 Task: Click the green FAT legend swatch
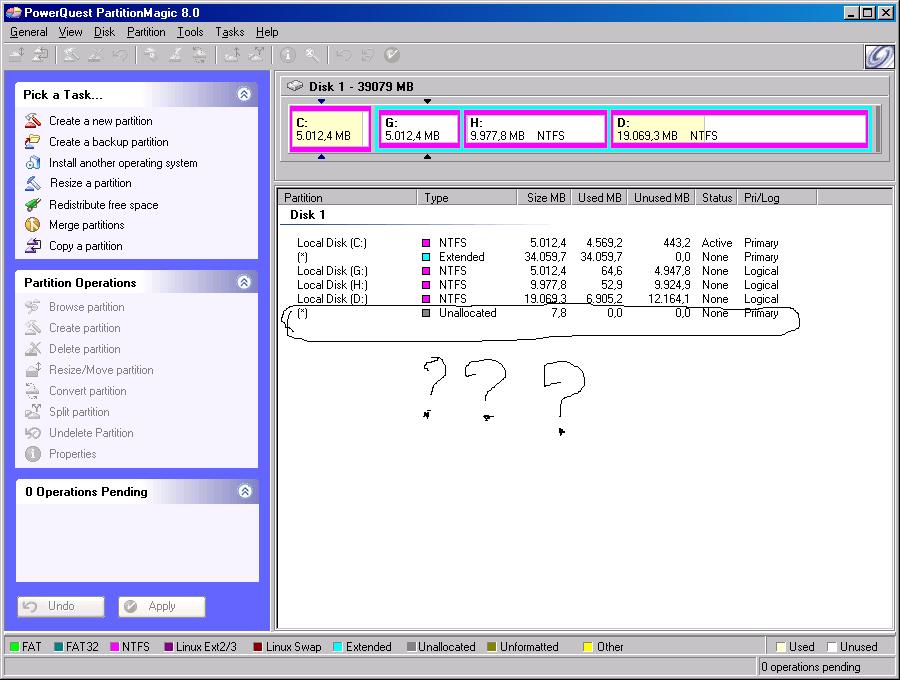(x=15, y=647)
